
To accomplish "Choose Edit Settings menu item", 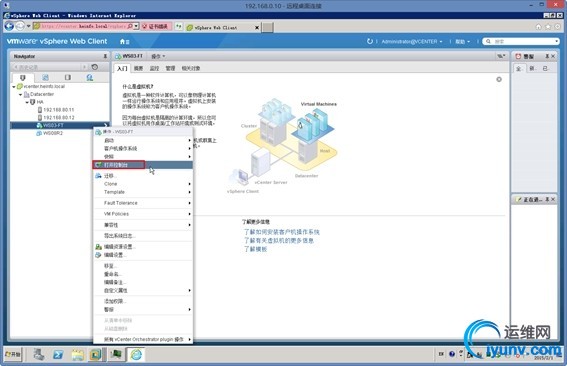I will point(143,255).
